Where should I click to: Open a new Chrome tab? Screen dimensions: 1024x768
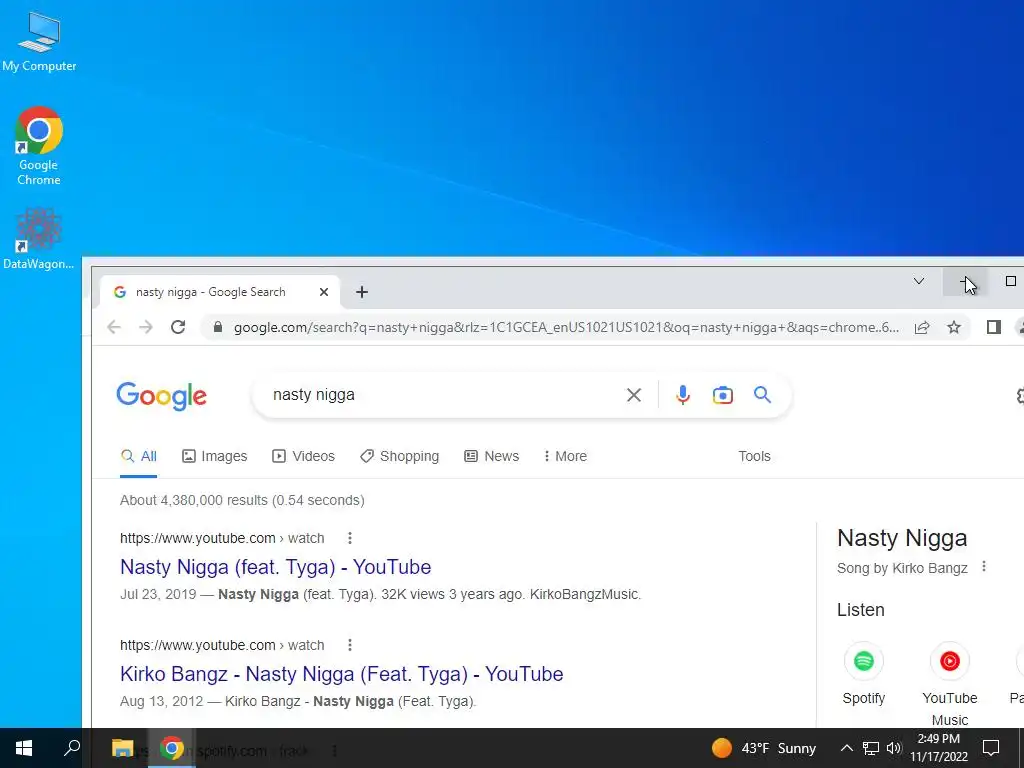[x=362, y=292]
